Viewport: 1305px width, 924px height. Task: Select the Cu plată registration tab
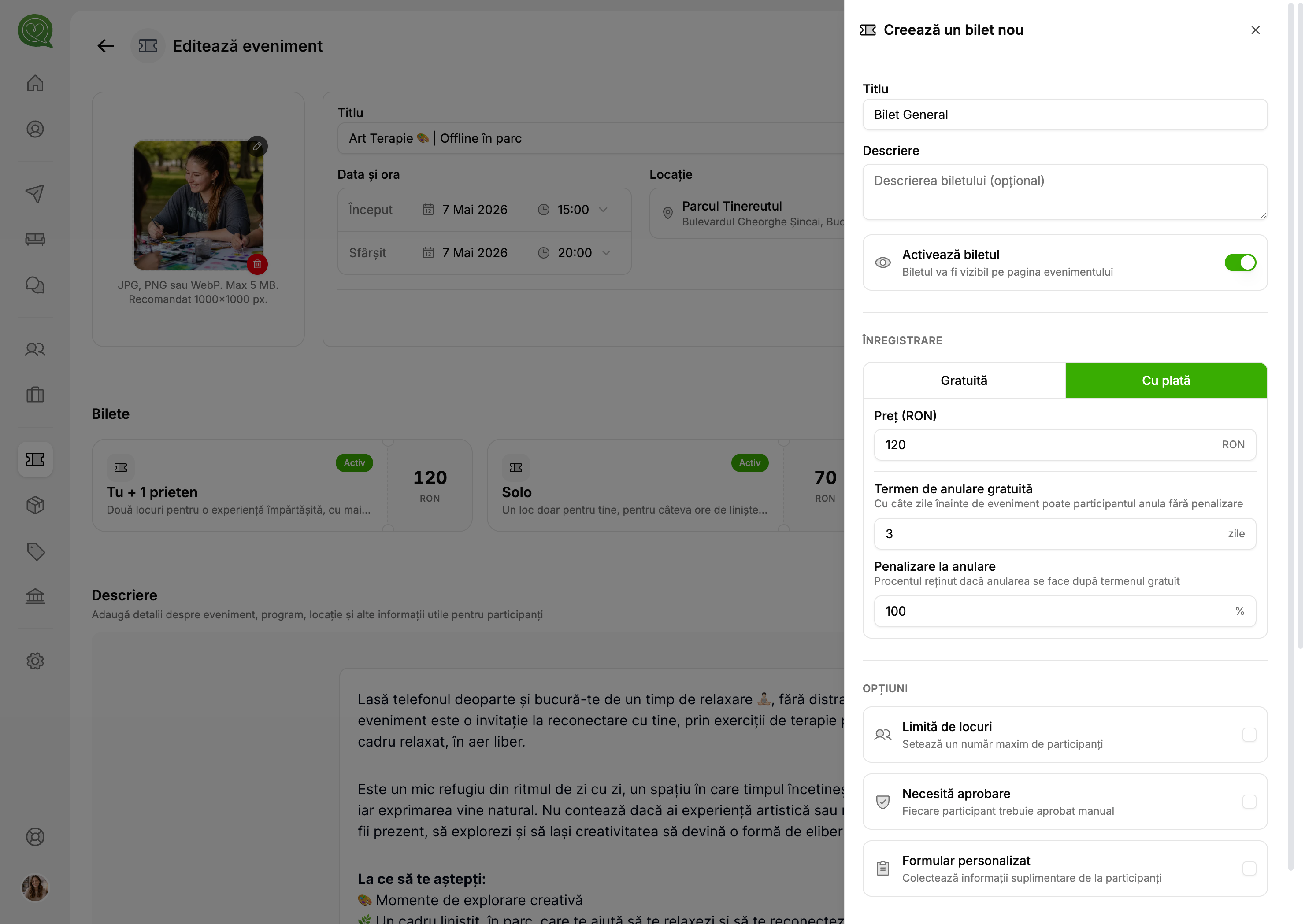pyautogui.click(x=1166, y=381)
